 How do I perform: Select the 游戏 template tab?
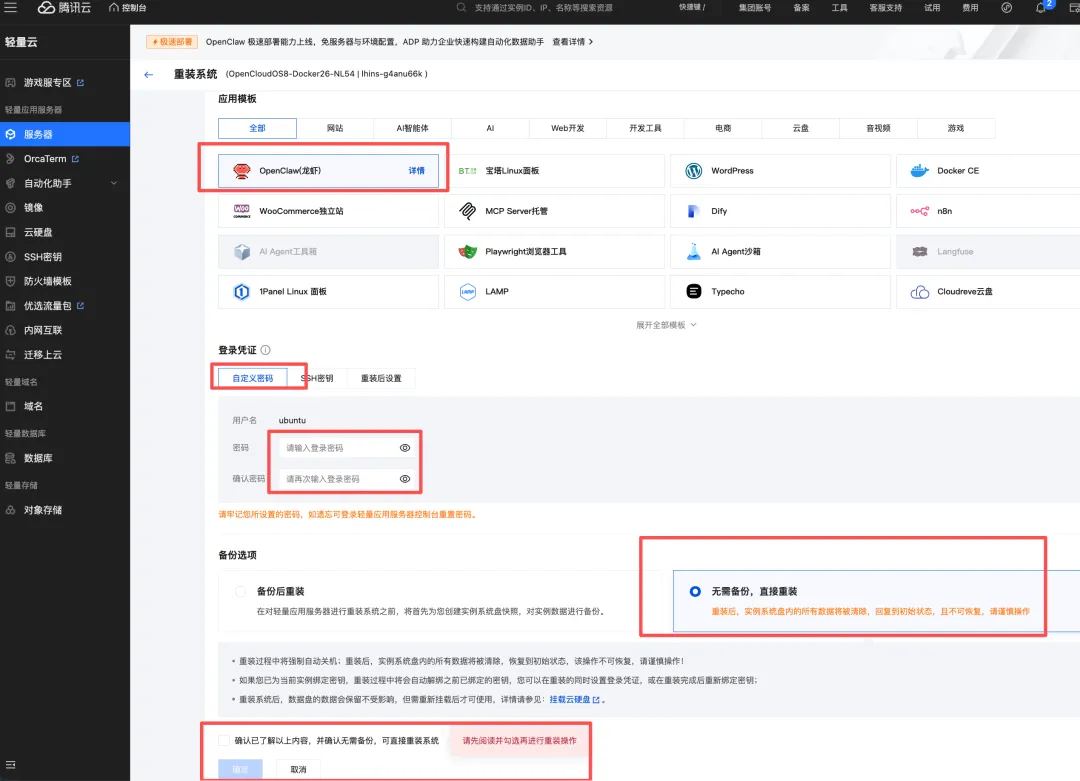pyautogui.click(x=956, y=128)
